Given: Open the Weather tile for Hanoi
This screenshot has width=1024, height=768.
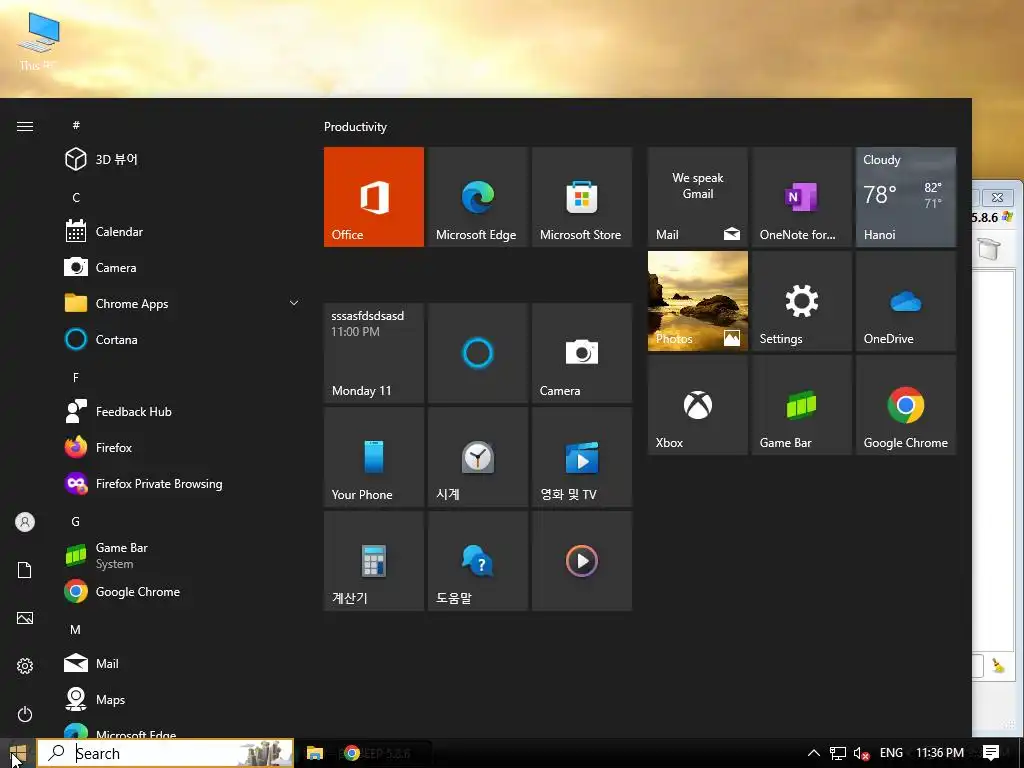Looking at the screenshot, I should pyautogui.click(x=905, y=197).
